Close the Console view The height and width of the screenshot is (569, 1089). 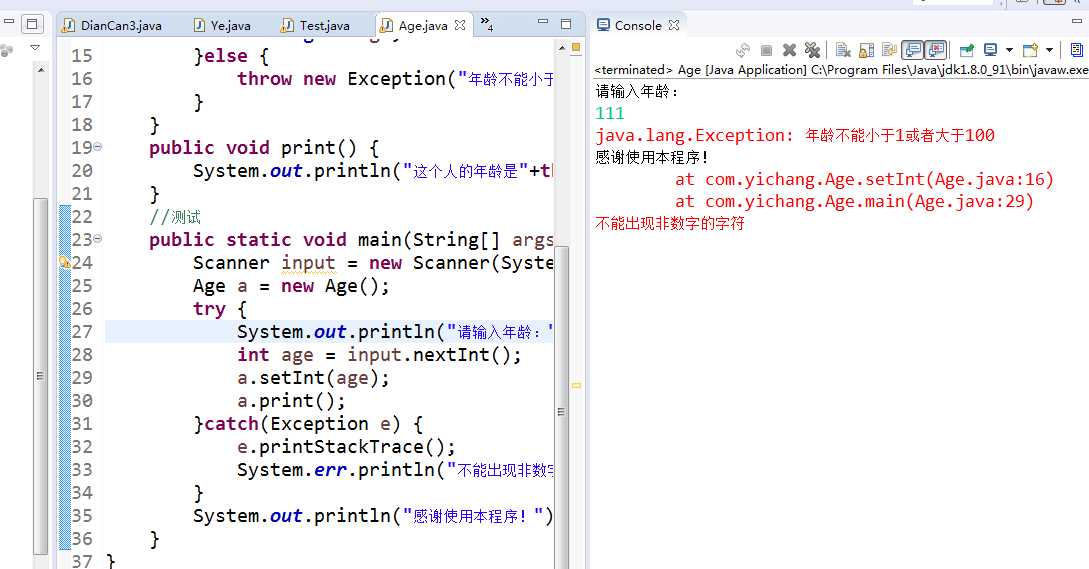point(674,25)
